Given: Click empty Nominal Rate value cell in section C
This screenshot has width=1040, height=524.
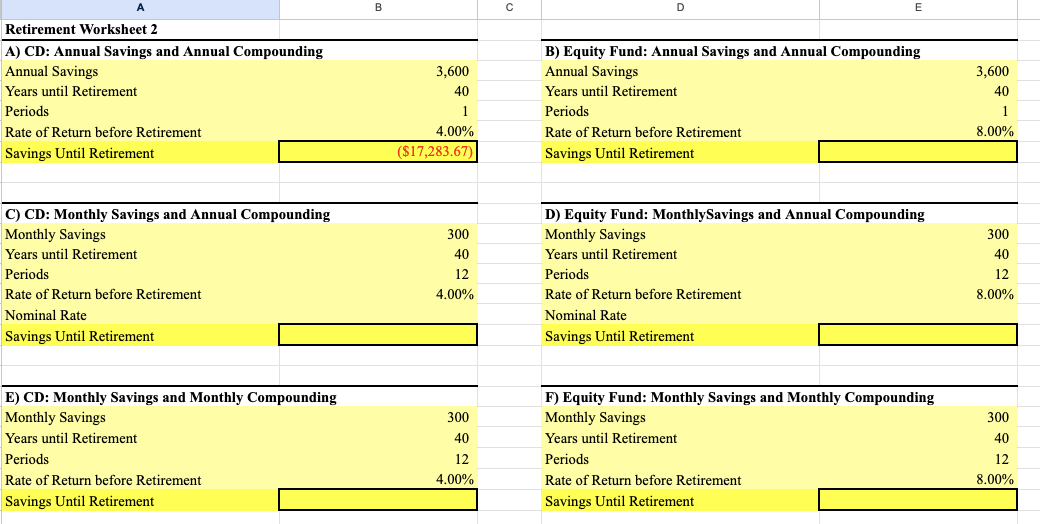Looking at the screenshot, I should point(378,315).
